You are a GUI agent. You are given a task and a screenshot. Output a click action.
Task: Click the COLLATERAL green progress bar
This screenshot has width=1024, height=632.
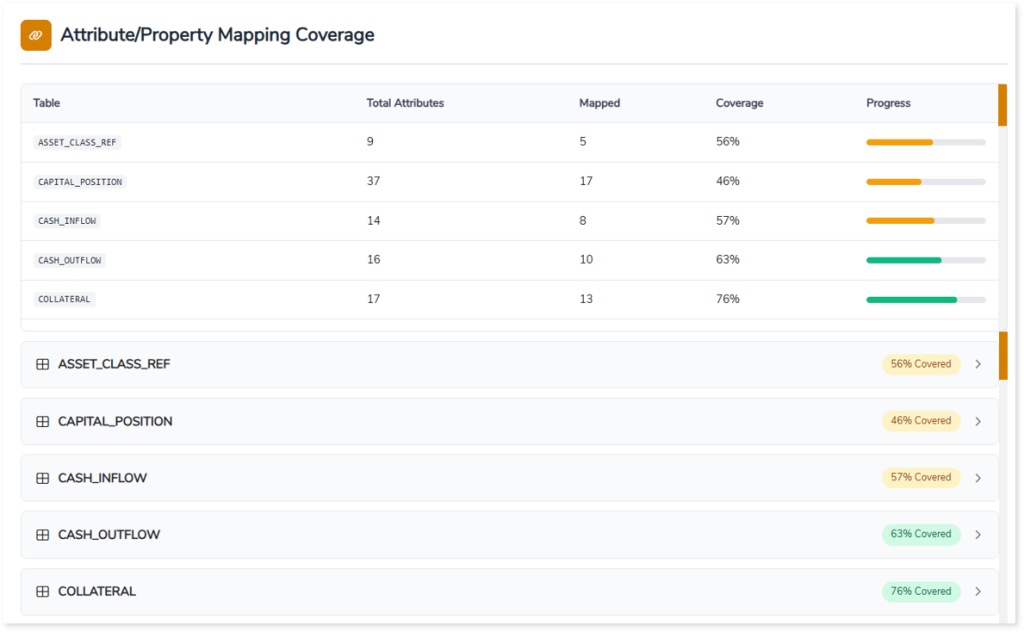coord(925,299)
